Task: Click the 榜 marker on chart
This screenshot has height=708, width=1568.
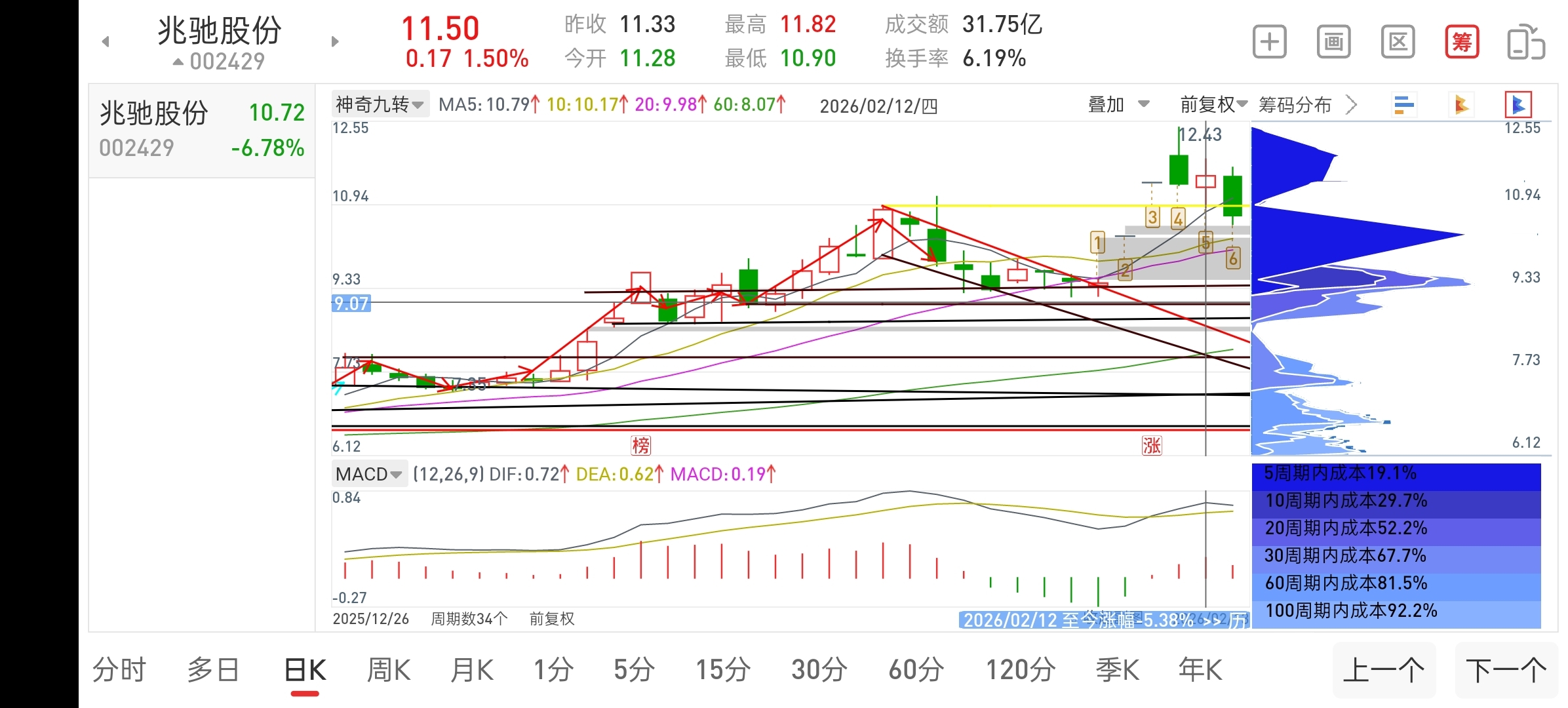Action: [x=640, y=446]
